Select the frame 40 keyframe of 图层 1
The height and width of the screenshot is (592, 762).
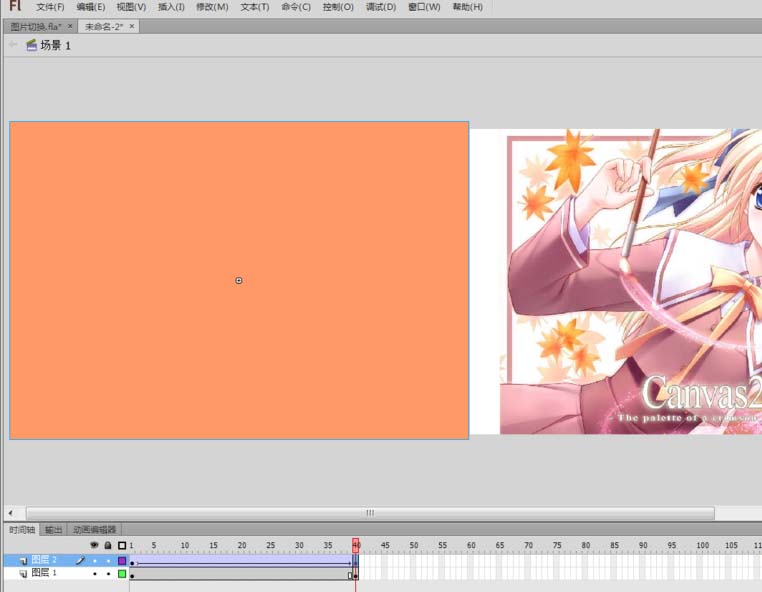[x=356, y=574]
